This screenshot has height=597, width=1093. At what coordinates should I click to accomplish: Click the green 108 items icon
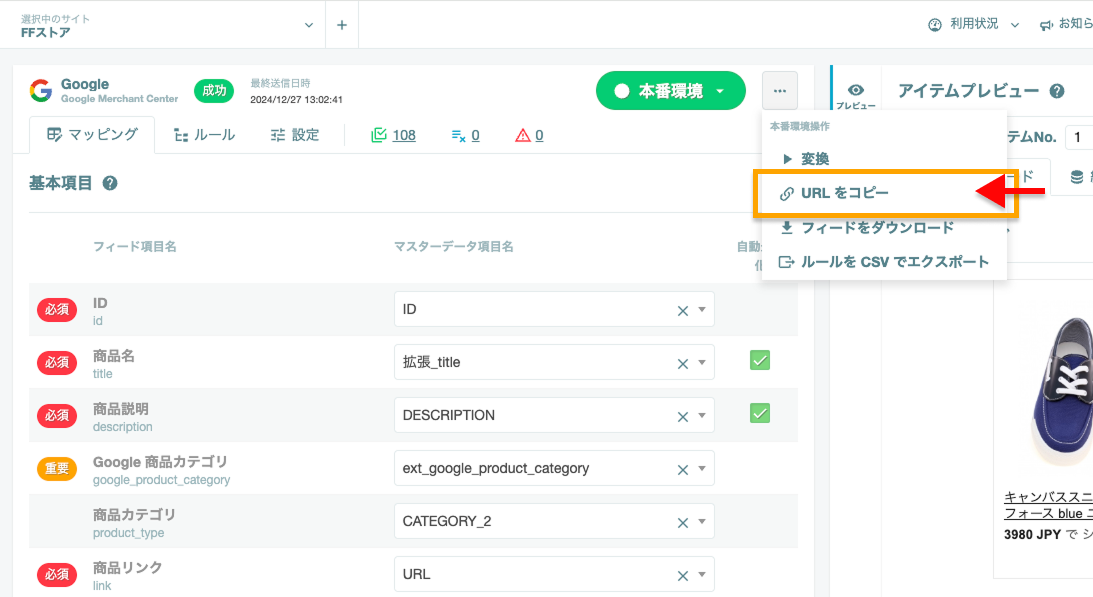pos(379,135)
